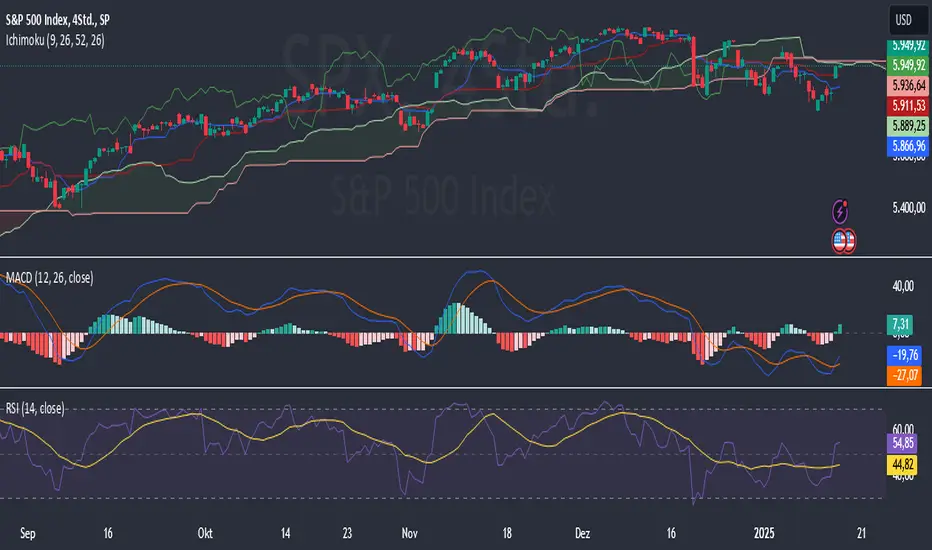This screenshot has width=932, height=550.
Task: Select the MACD (12, 26, close) legend
Action: (49, 278)
